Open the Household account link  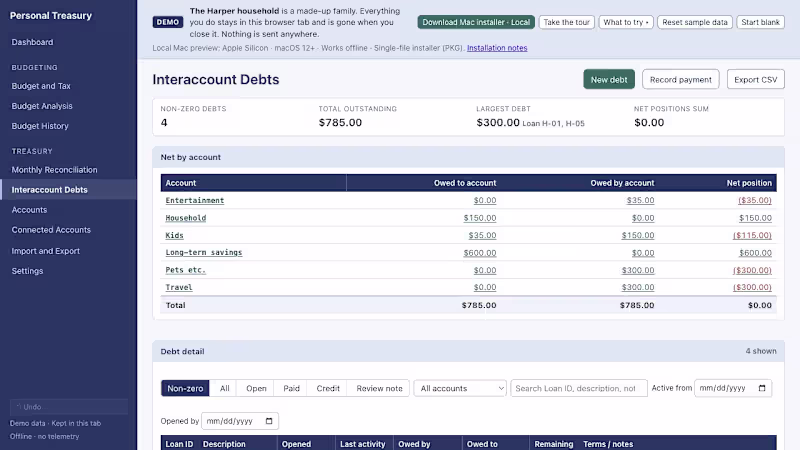(186, 218)
